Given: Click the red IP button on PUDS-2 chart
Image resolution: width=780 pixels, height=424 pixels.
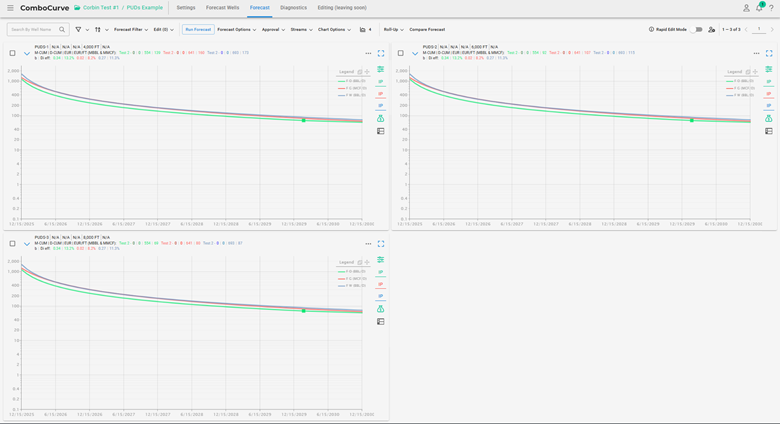Looking at the screenshot, I should pyautogui.click(x=769, y=94).
